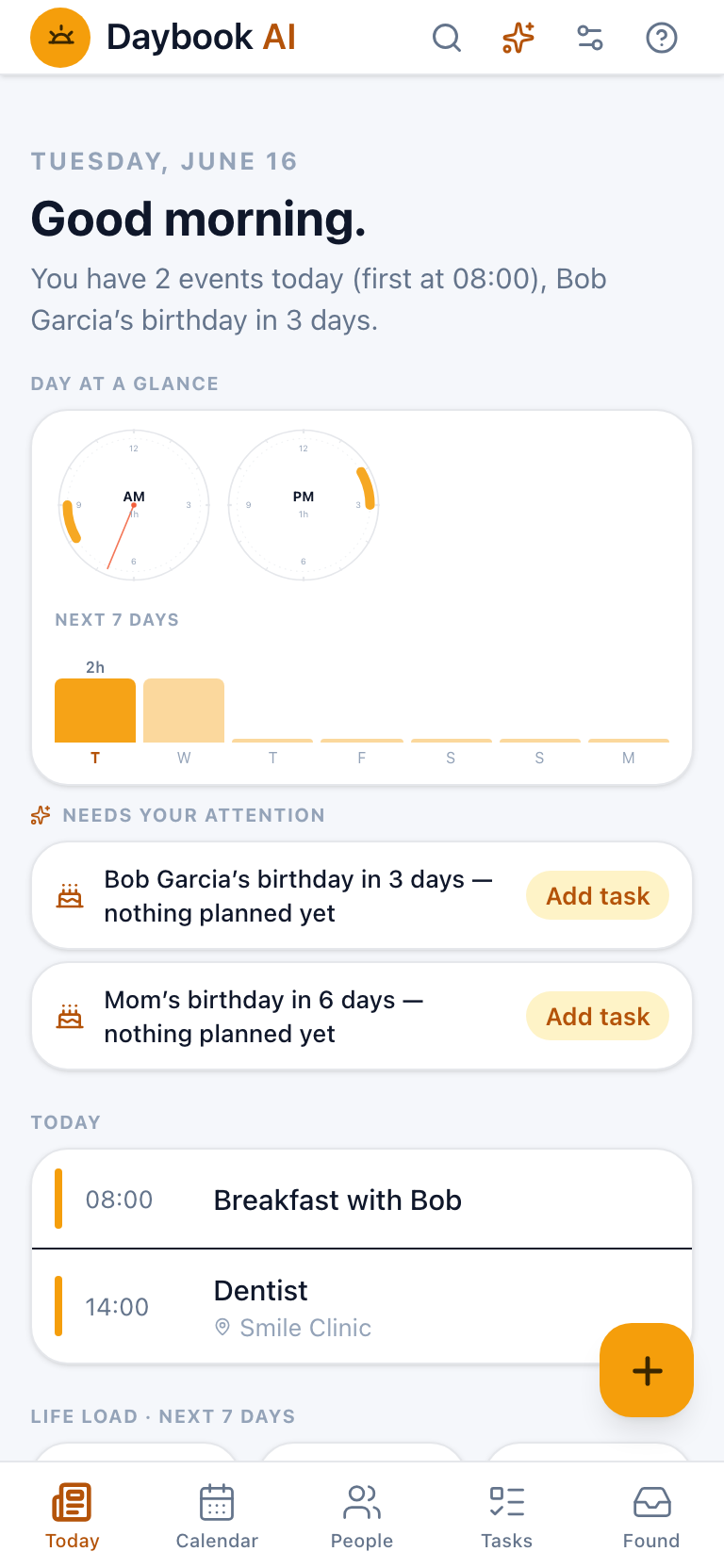Viewport: 724px width, 1568px height.
Task: Select Wednesday's bar in the weekly chart
Action: 184,710
